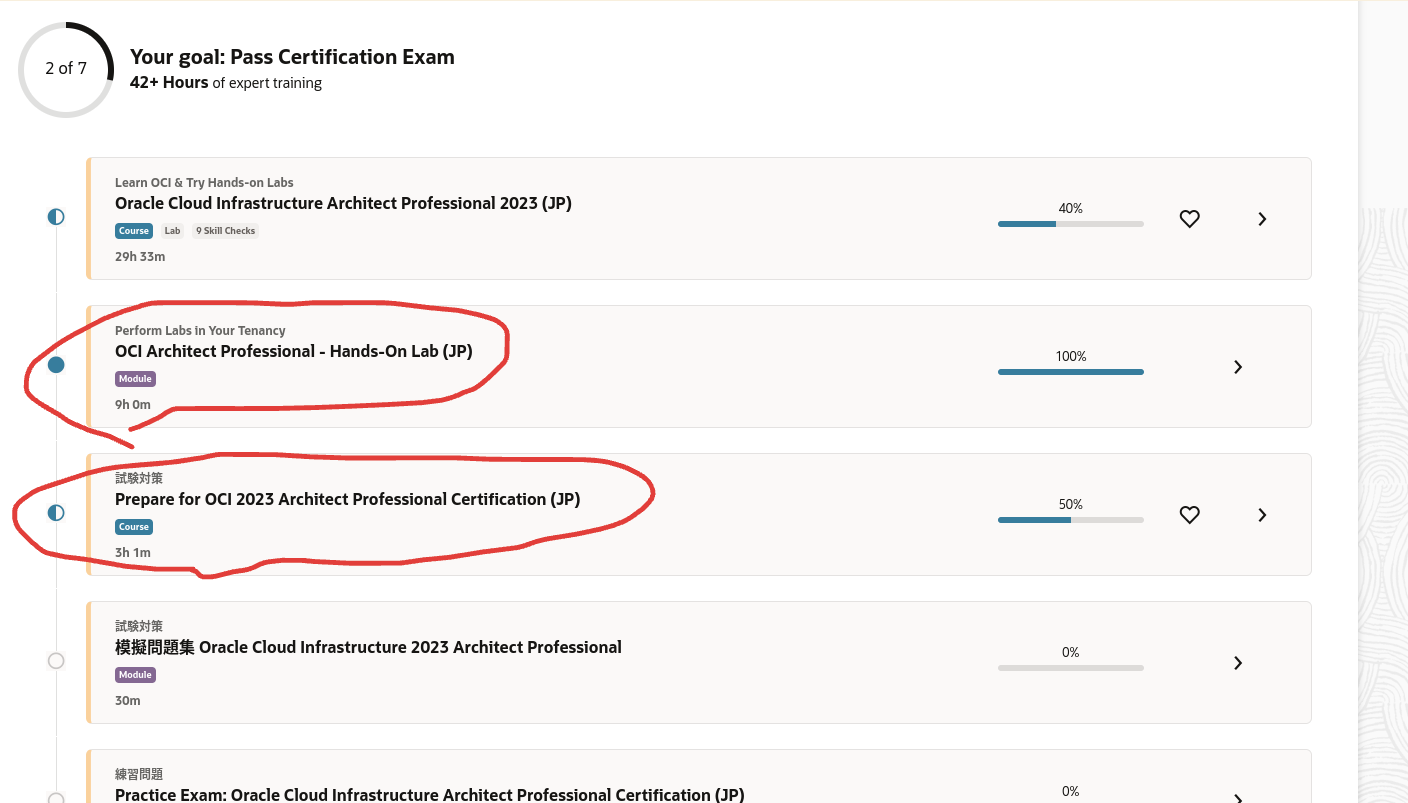Image resolution: width=1408 pixels, height=803 pixels.
Task: Favorite the Prepare for OCI 2023 Certification course
Action: [1189, 515]
